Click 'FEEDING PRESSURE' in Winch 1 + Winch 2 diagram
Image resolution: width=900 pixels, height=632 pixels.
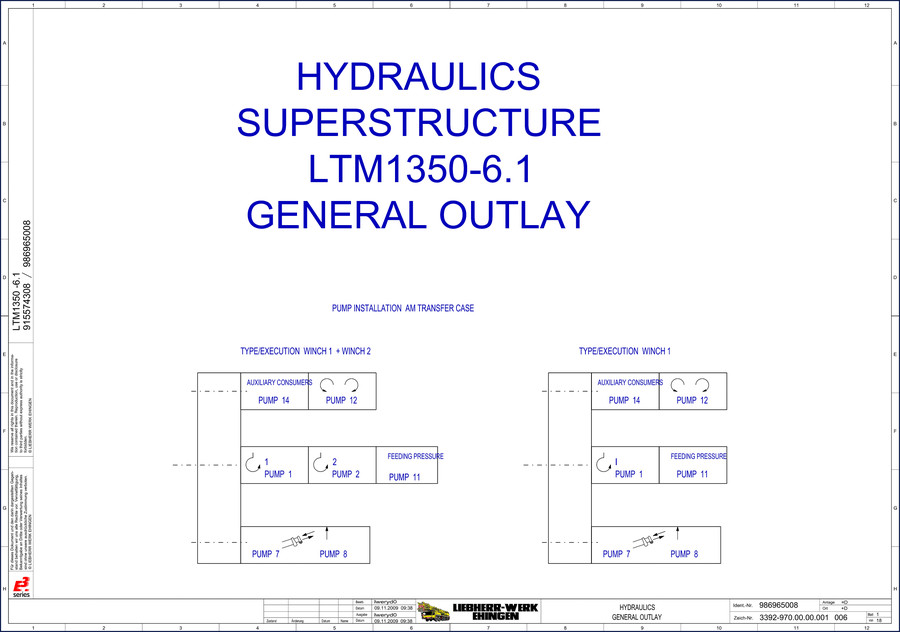coord(416,456)
